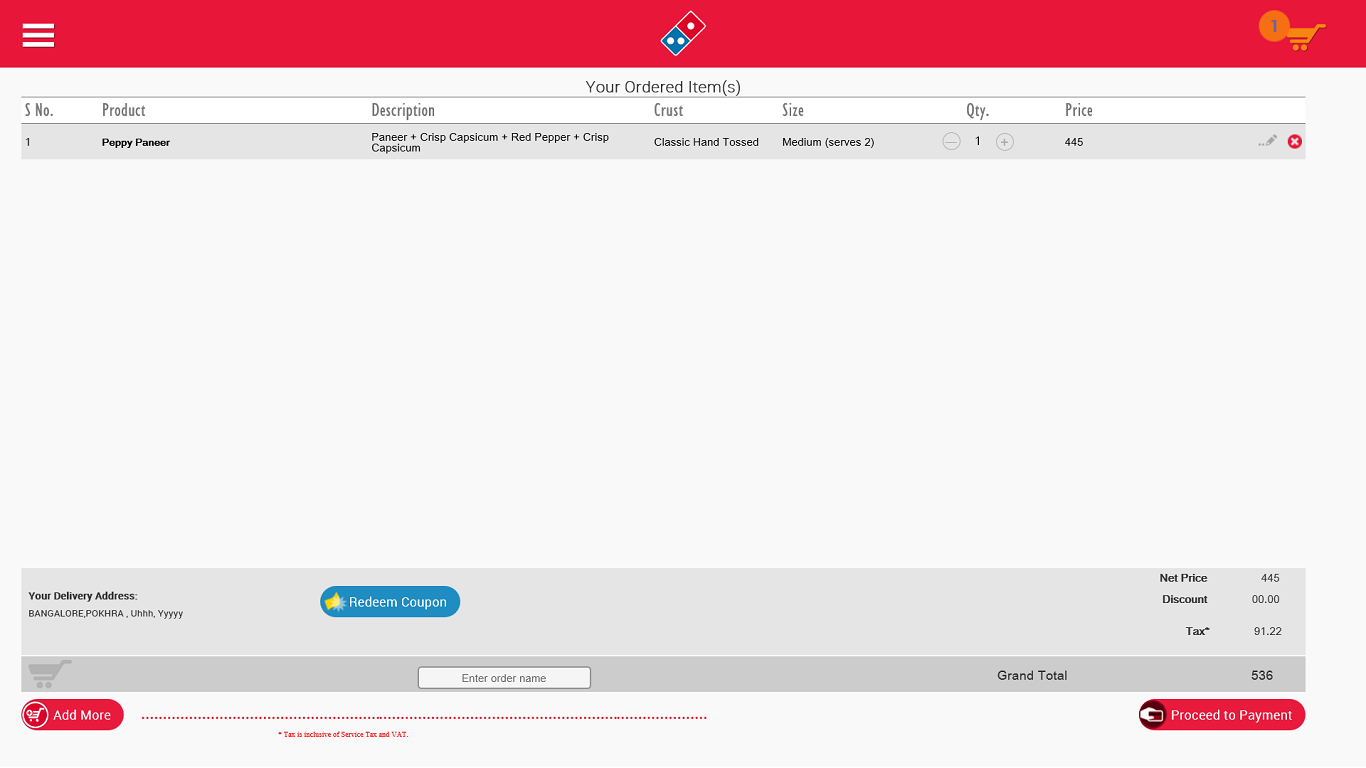1366x768 pixels.
Task: Decrease Peppy Paneer quantity
Action: tap(951, 142)
